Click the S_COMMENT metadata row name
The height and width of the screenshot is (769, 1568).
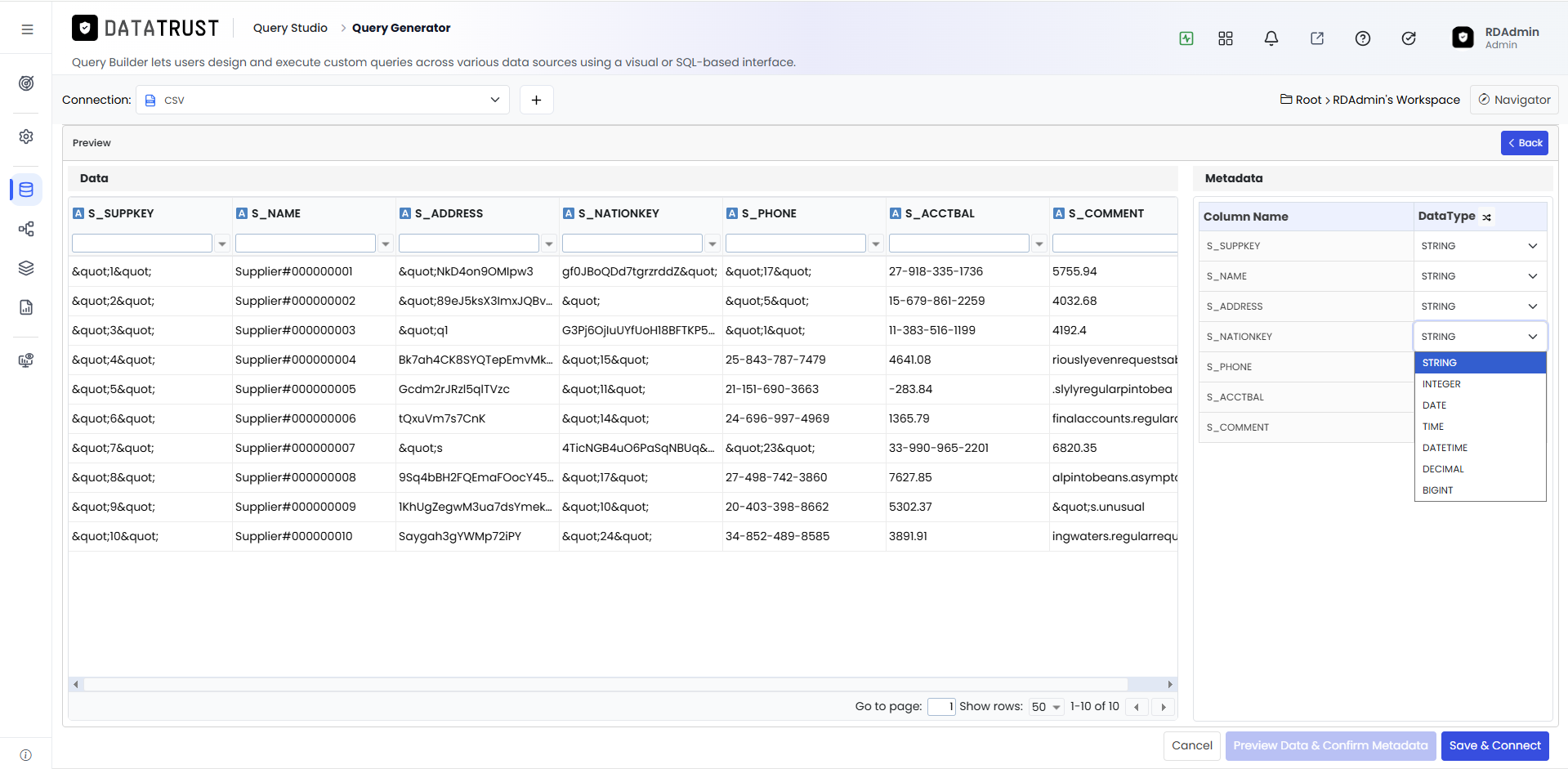tap(1238, 428)
